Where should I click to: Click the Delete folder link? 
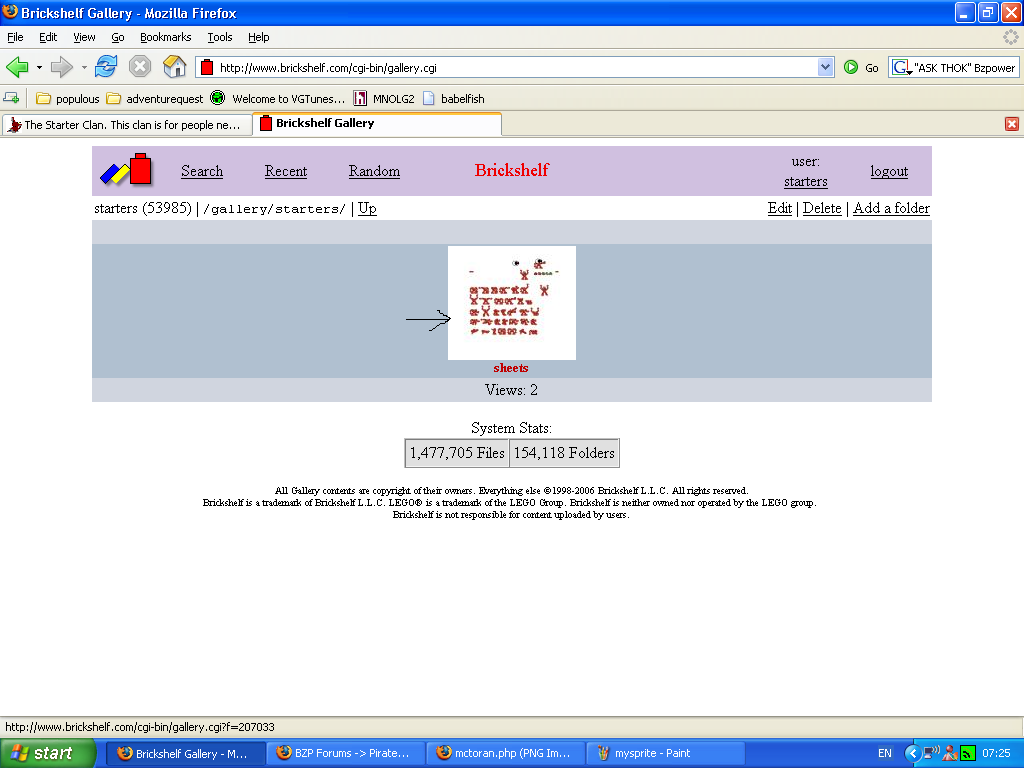(x=822, y=208)
